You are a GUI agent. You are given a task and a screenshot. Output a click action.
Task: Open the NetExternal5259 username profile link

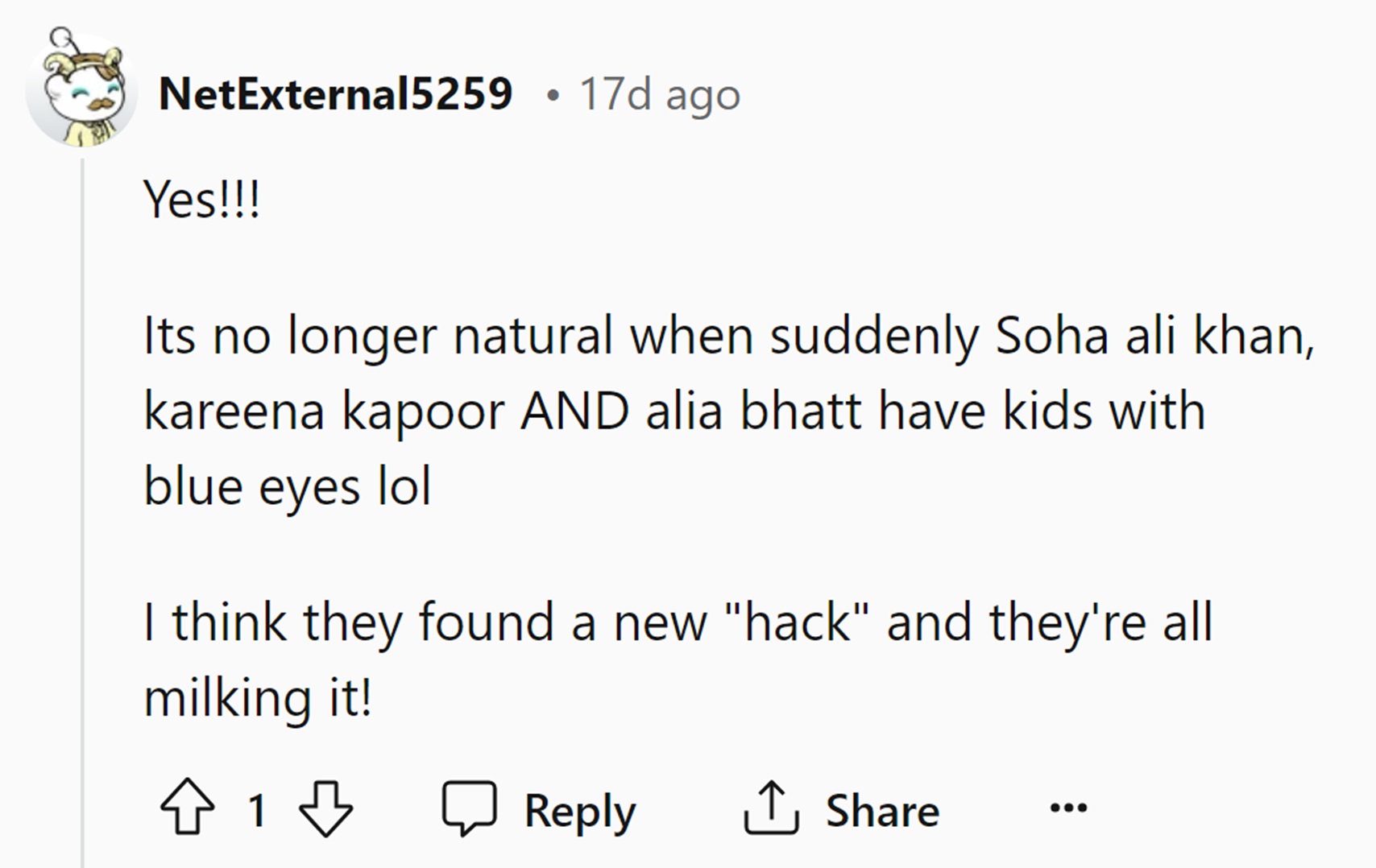(x=335, y=94)
